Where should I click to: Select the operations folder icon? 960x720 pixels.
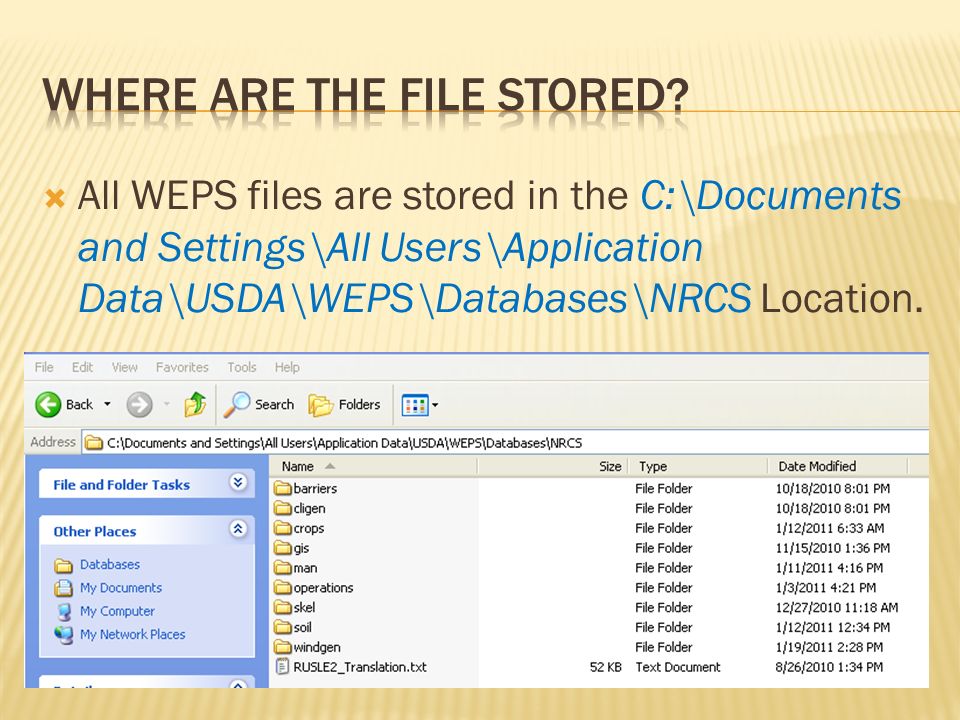pos(282,587)
